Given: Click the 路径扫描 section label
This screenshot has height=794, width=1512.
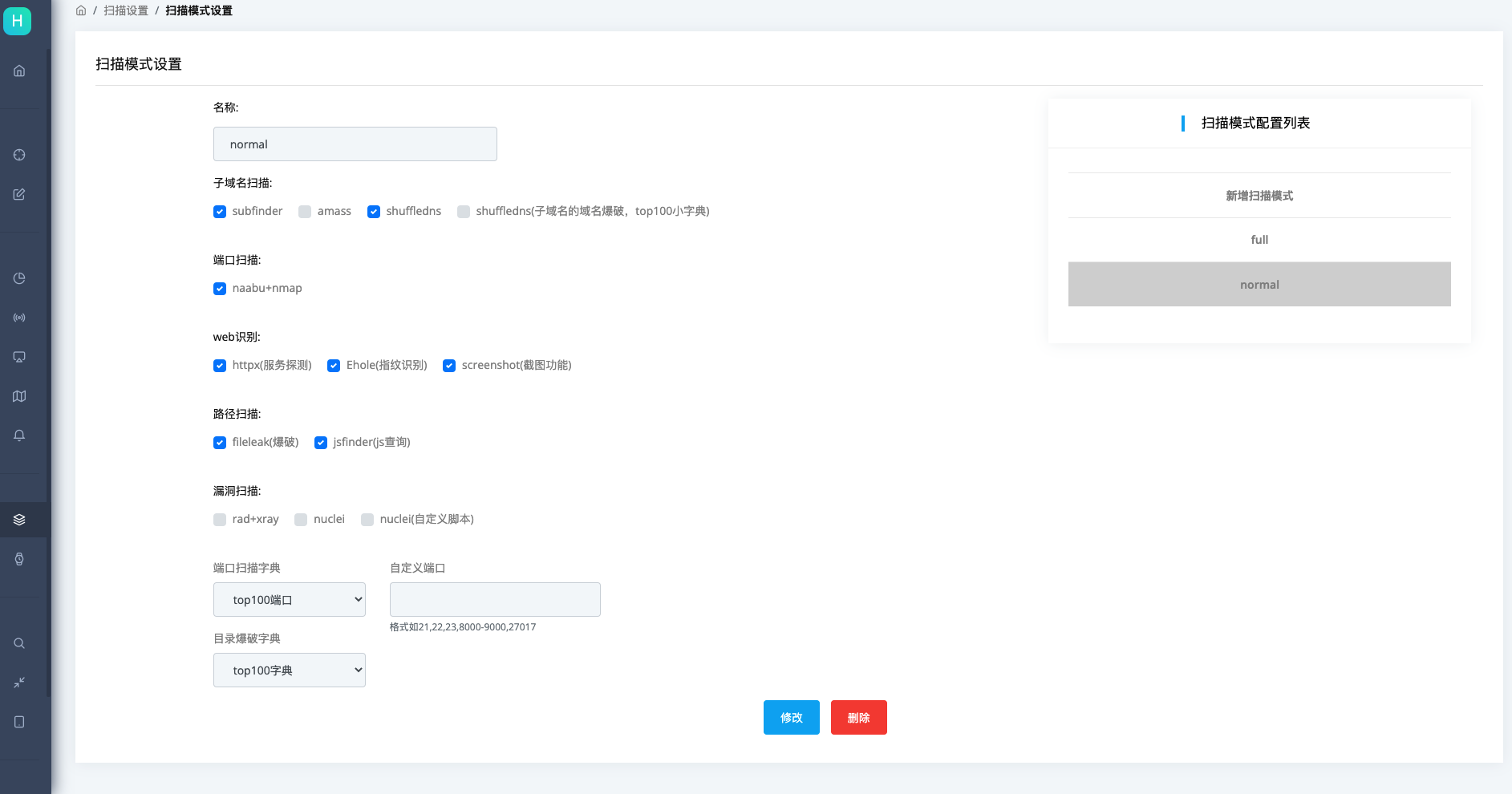Looking at the screenshot, I should 237,414.
